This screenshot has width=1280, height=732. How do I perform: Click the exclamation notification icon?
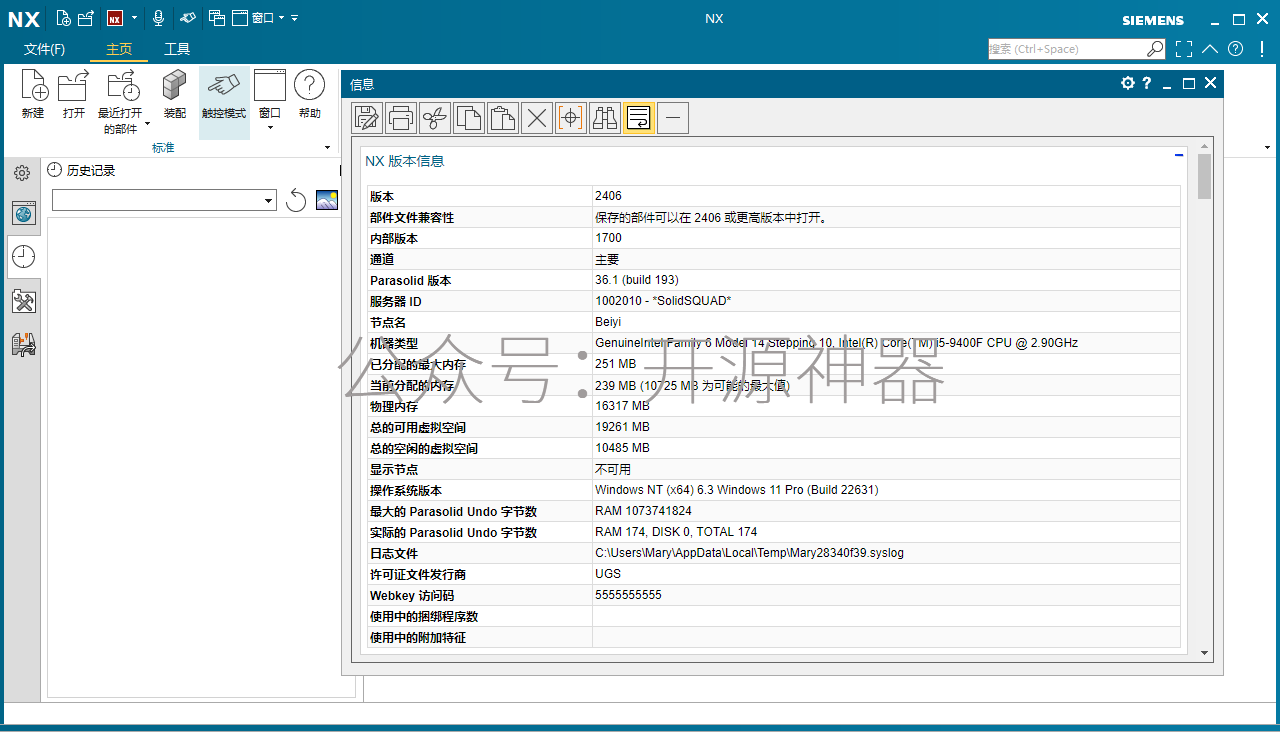click(1264, 49)
